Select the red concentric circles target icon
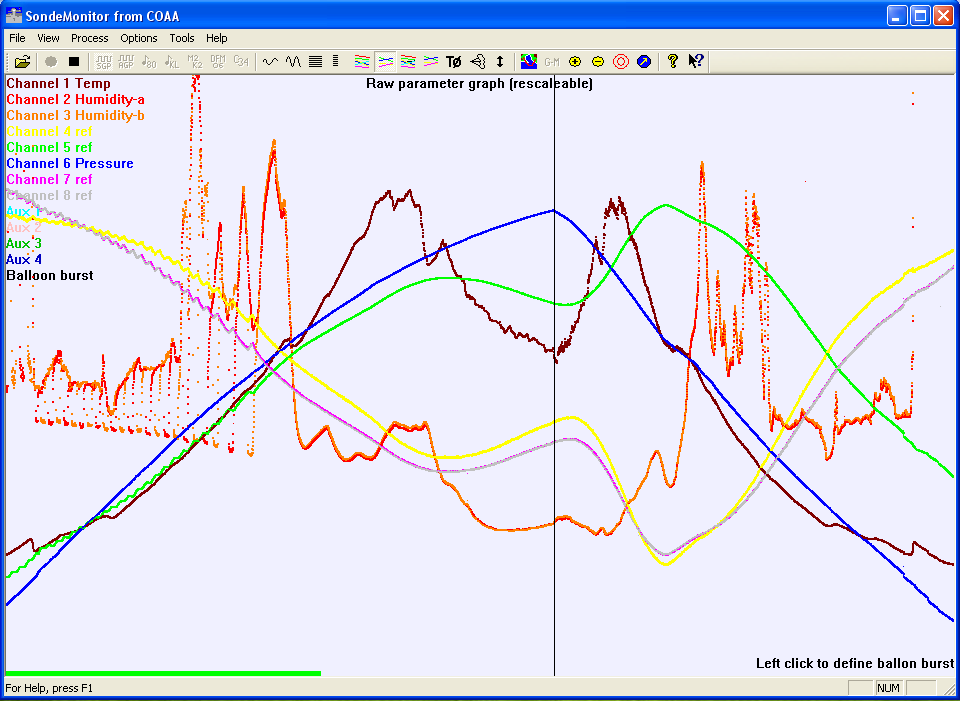The height and width of the screenshot is (701, 960). click(x=621, y=61)
